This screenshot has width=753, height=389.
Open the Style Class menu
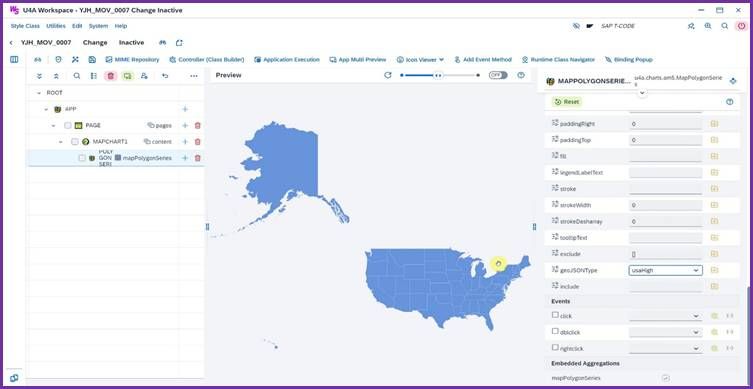[25, 26]
